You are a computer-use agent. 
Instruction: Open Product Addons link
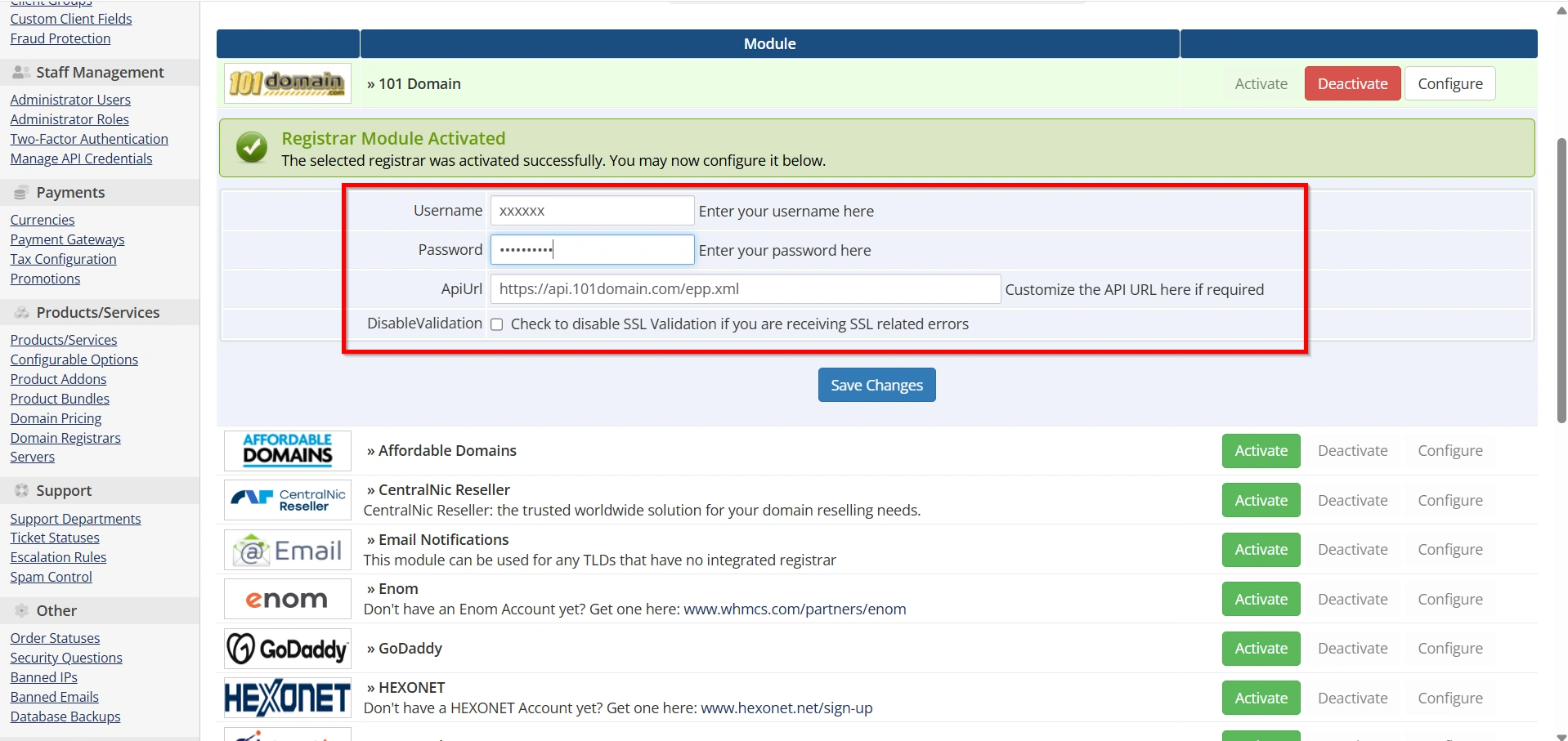58,379
